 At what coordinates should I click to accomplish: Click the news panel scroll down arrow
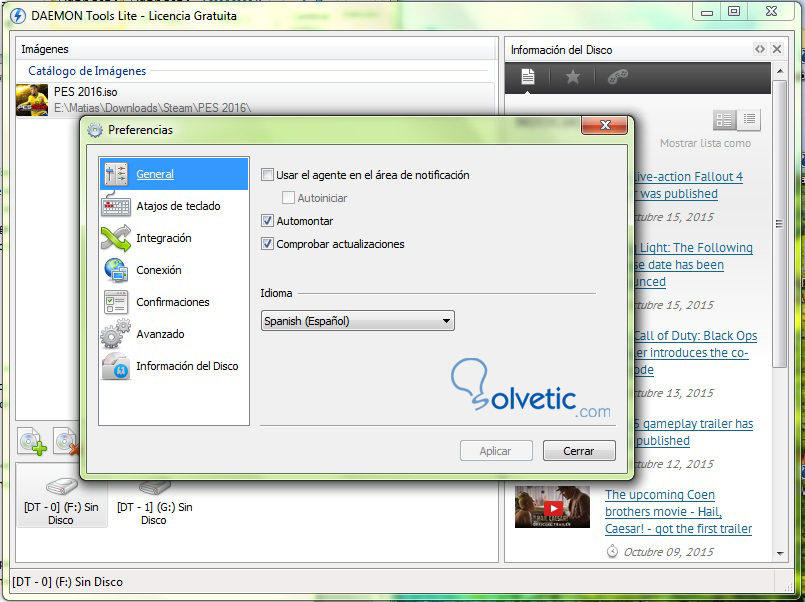point(780,554)
